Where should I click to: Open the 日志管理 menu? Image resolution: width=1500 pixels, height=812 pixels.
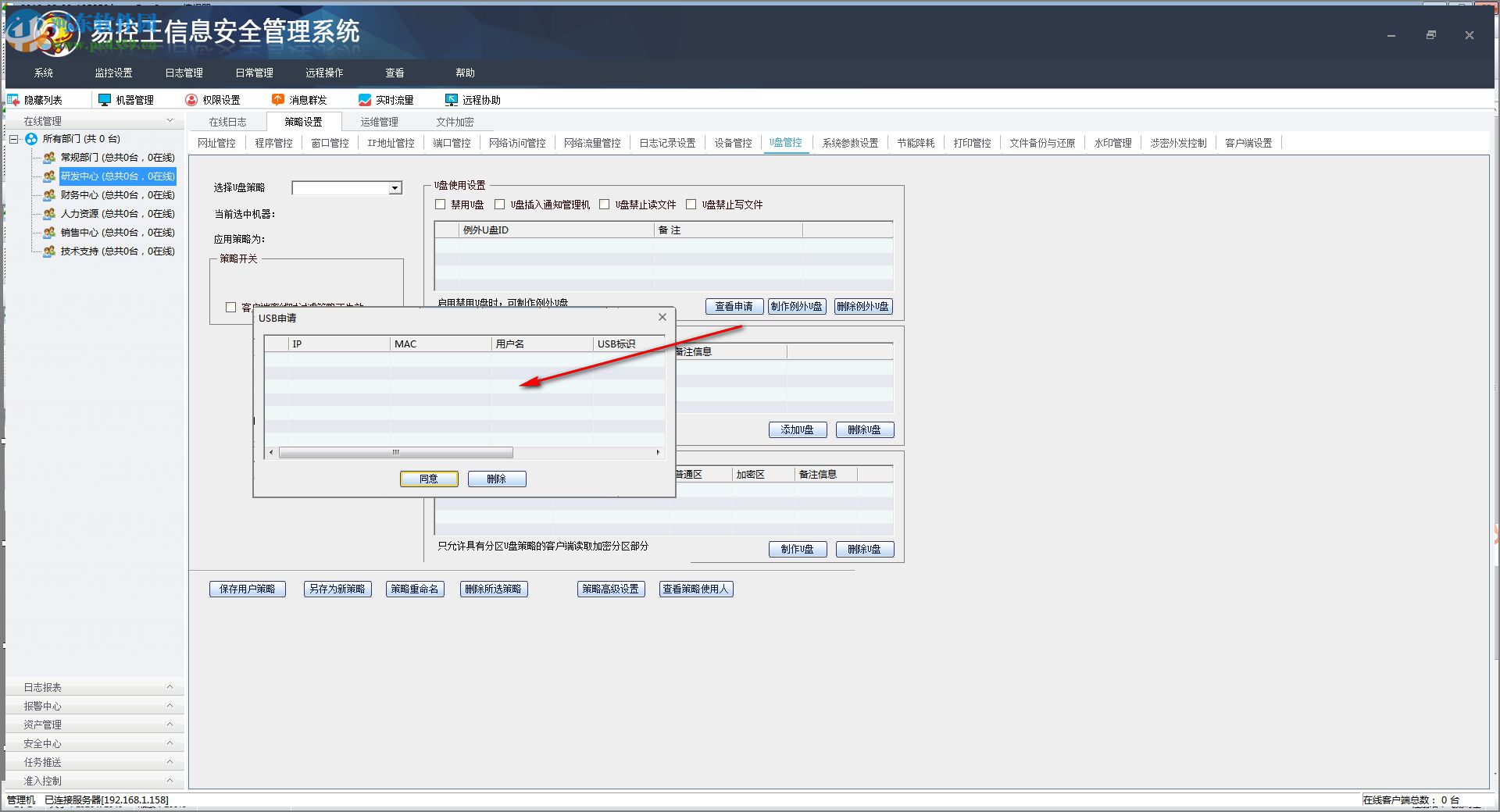[184, 73]
